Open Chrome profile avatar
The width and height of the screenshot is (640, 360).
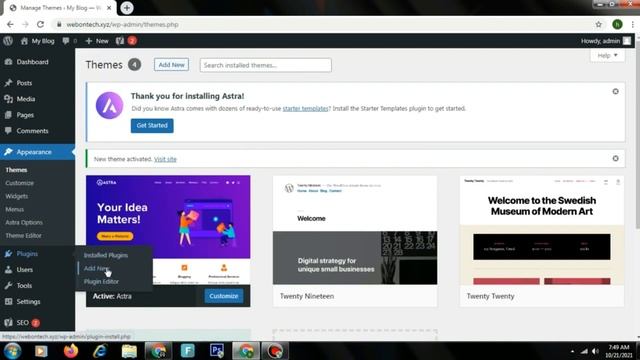pos(617,24)
